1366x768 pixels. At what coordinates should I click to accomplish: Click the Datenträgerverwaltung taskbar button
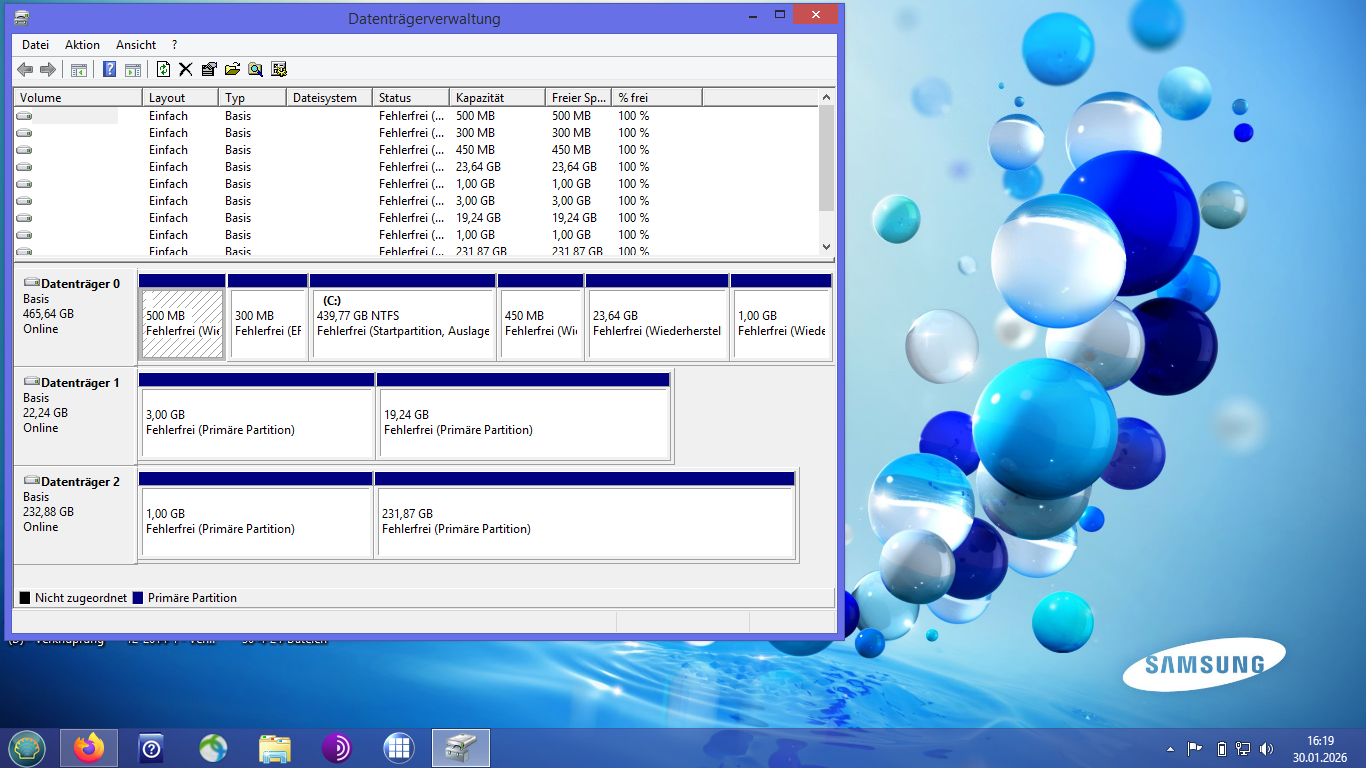(461, 748)
